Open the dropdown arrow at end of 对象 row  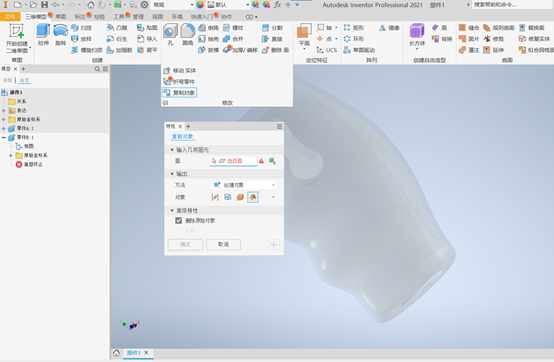(x=273, y=197)
